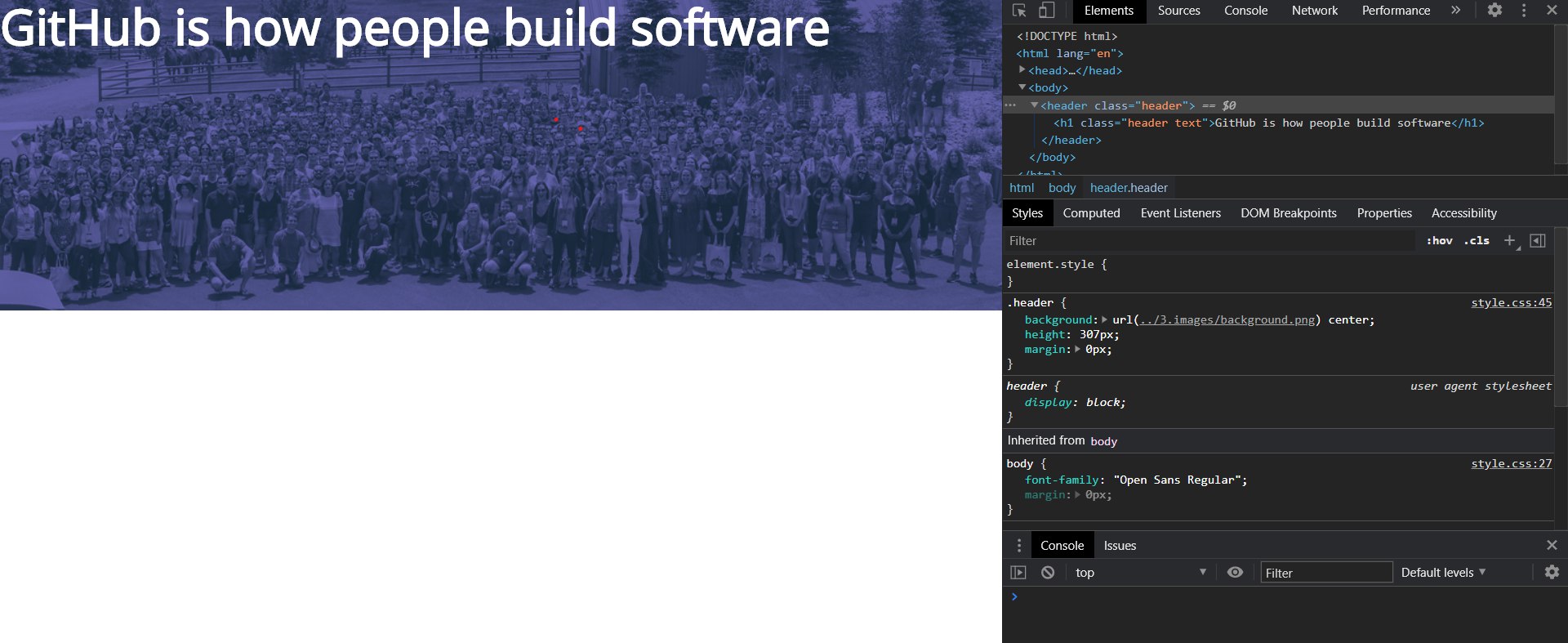Expand the body margin shorthand triangle
The image size is (1568, 643).
[1077, 494]
